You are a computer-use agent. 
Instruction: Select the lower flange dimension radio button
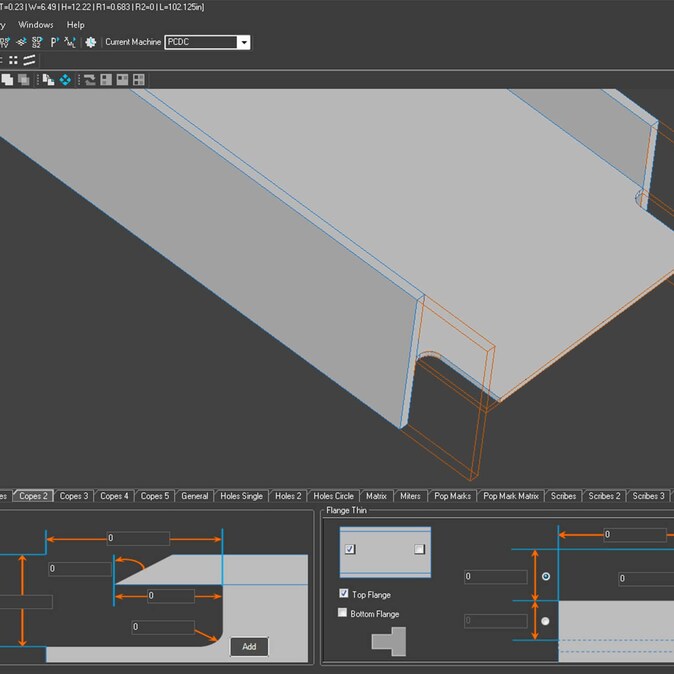[x=545, y=621]
